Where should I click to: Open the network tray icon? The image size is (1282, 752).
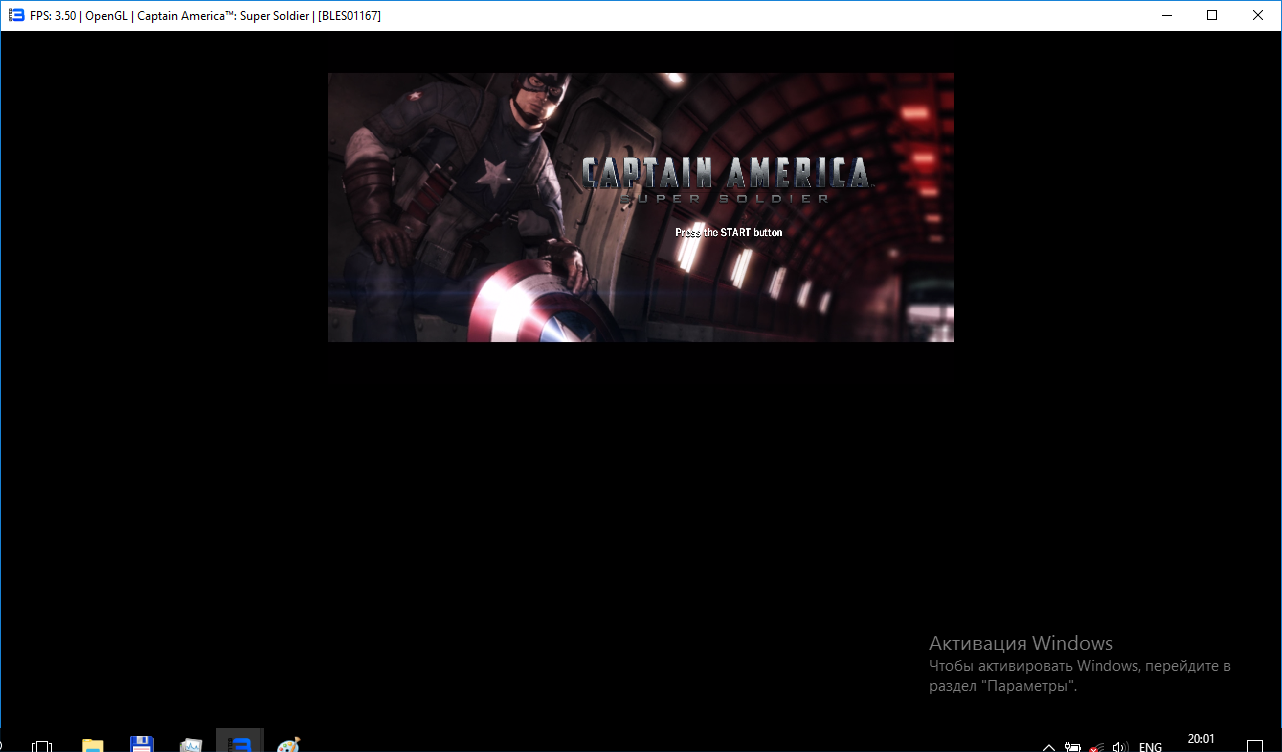point(1097,747)
